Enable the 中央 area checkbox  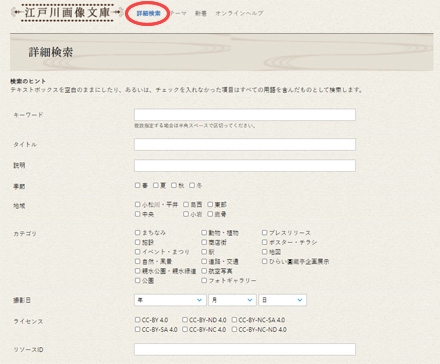click(x=137, y=214)
